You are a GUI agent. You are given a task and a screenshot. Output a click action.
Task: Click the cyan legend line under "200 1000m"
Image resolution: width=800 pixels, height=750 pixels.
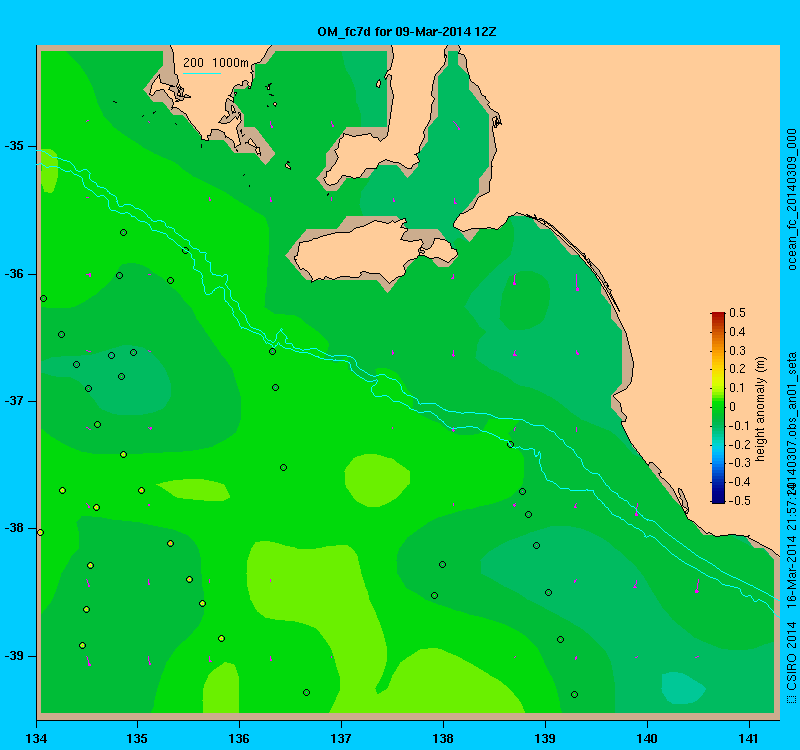pos(202,73)
